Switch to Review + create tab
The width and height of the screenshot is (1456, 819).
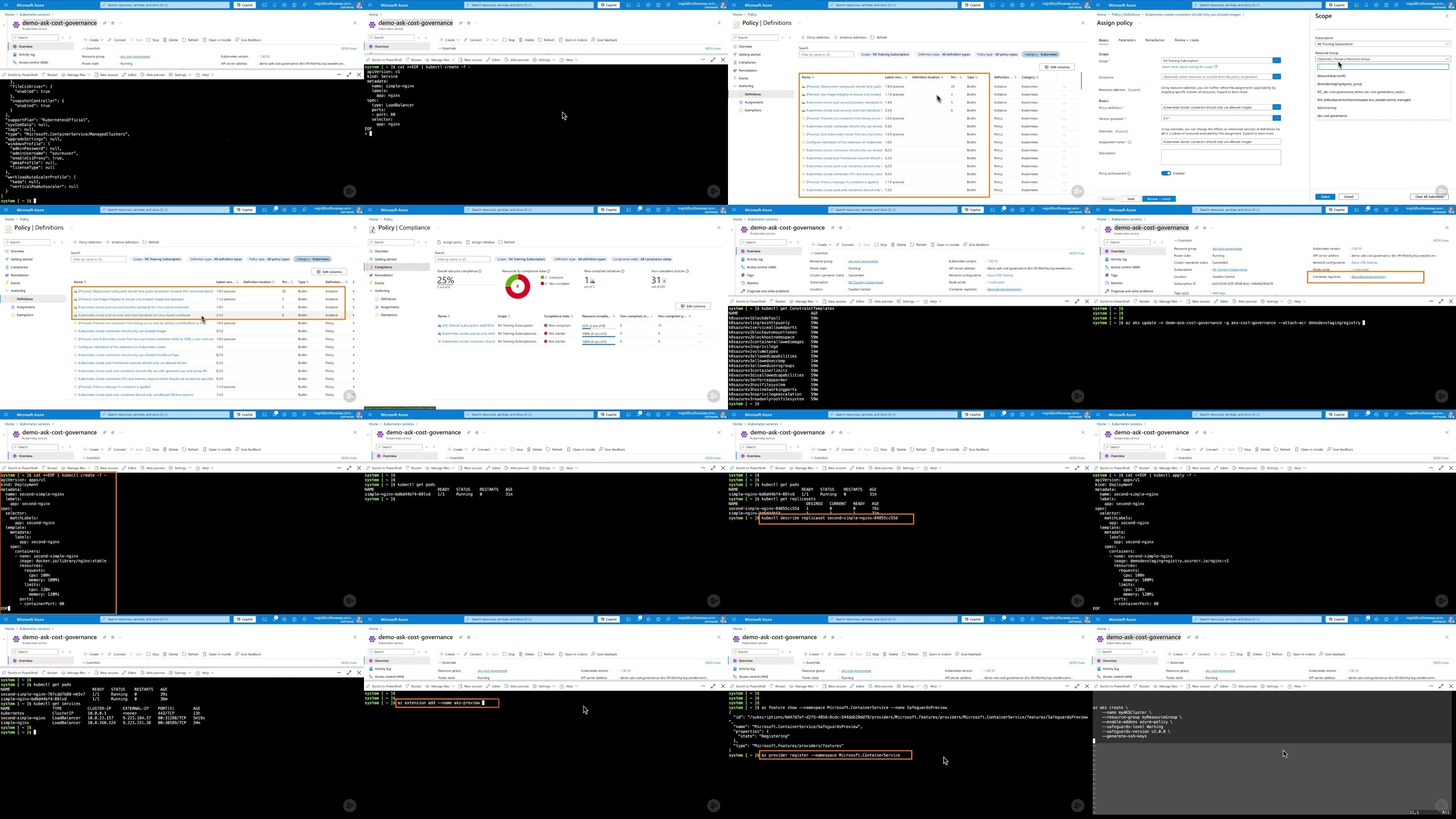coord(1186,40)
